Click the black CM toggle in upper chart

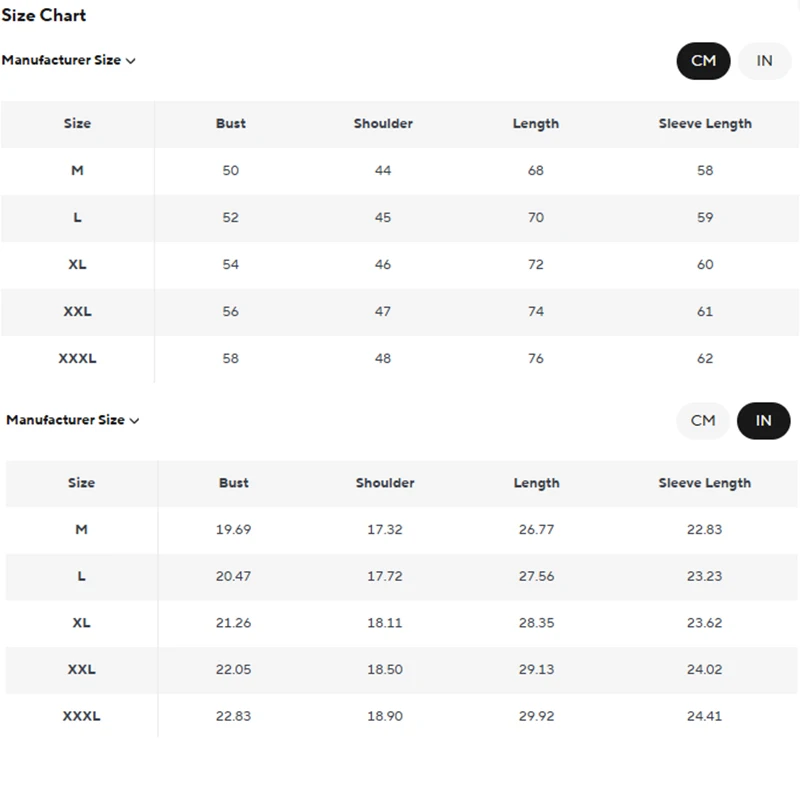pos(703,61)
